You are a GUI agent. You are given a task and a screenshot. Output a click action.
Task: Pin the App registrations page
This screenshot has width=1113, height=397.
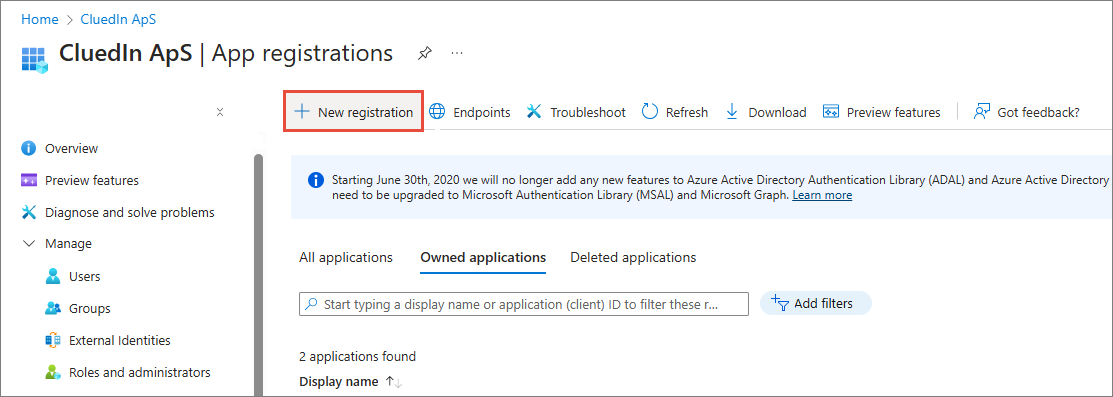click(x=424, y=53)
